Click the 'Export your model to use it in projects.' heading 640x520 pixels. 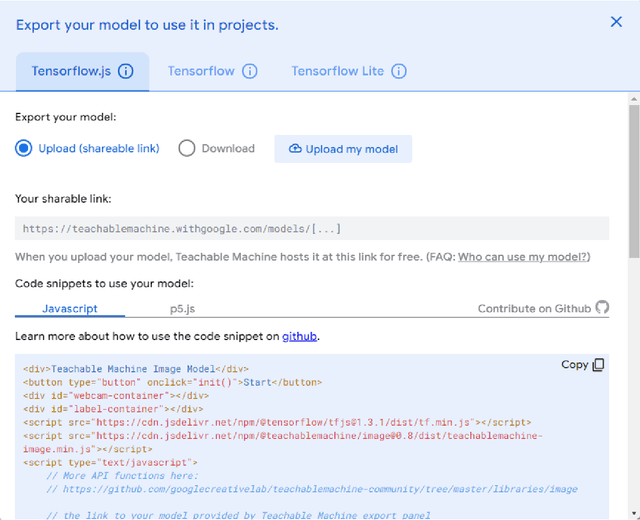147,25
